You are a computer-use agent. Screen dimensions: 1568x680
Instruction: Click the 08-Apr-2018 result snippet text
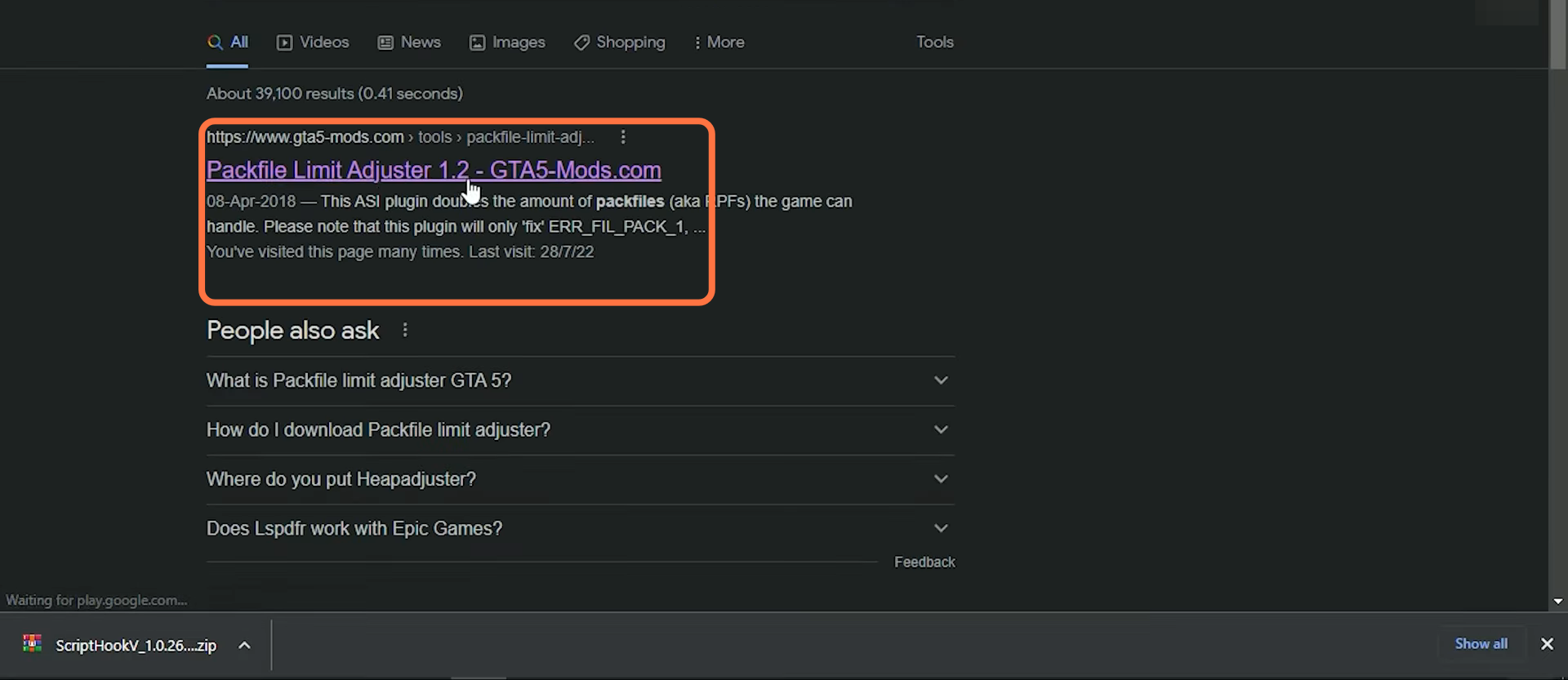click(529, 214)
